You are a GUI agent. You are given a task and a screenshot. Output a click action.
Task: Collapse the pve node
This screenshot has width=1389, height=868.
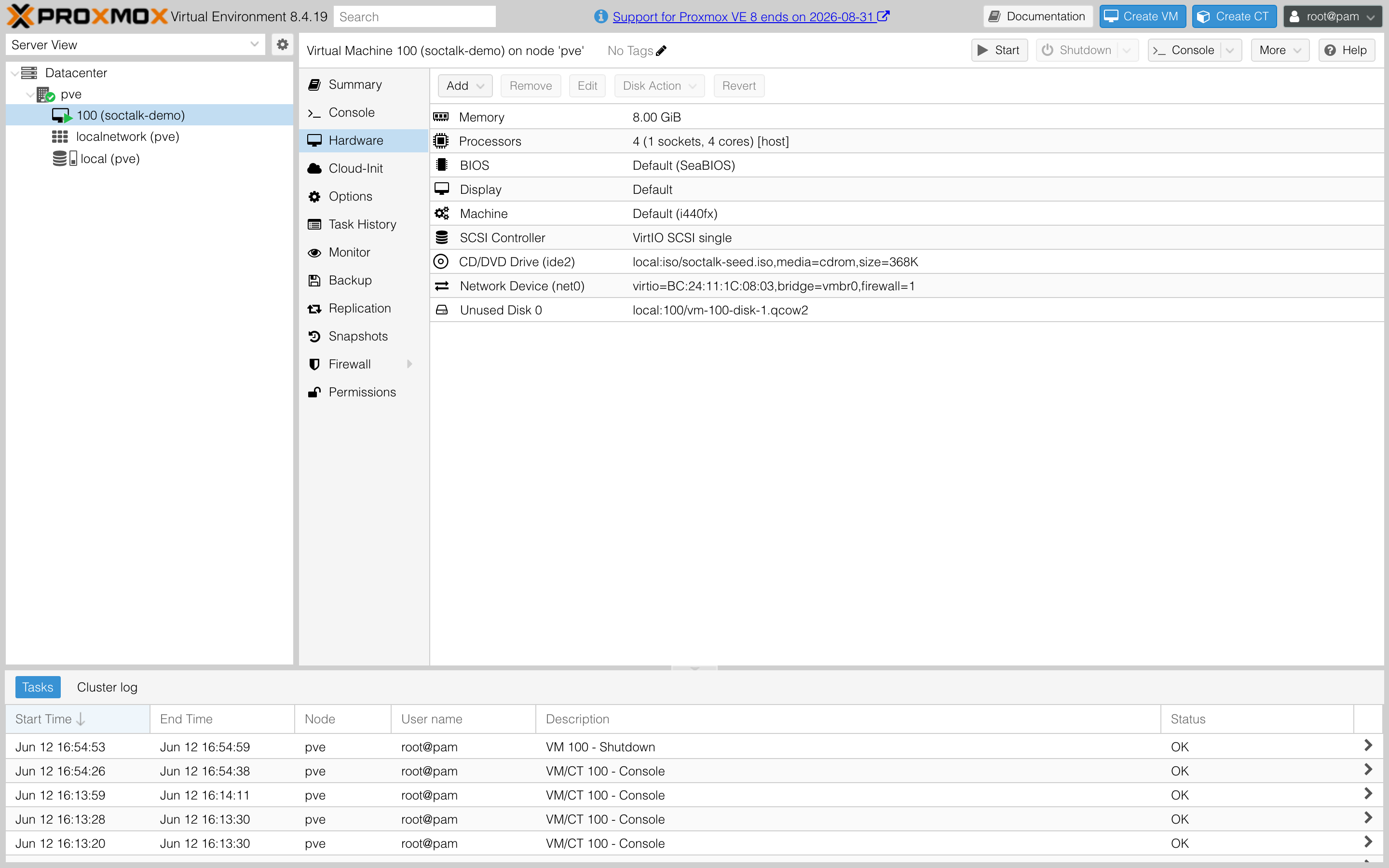(30, 95)
